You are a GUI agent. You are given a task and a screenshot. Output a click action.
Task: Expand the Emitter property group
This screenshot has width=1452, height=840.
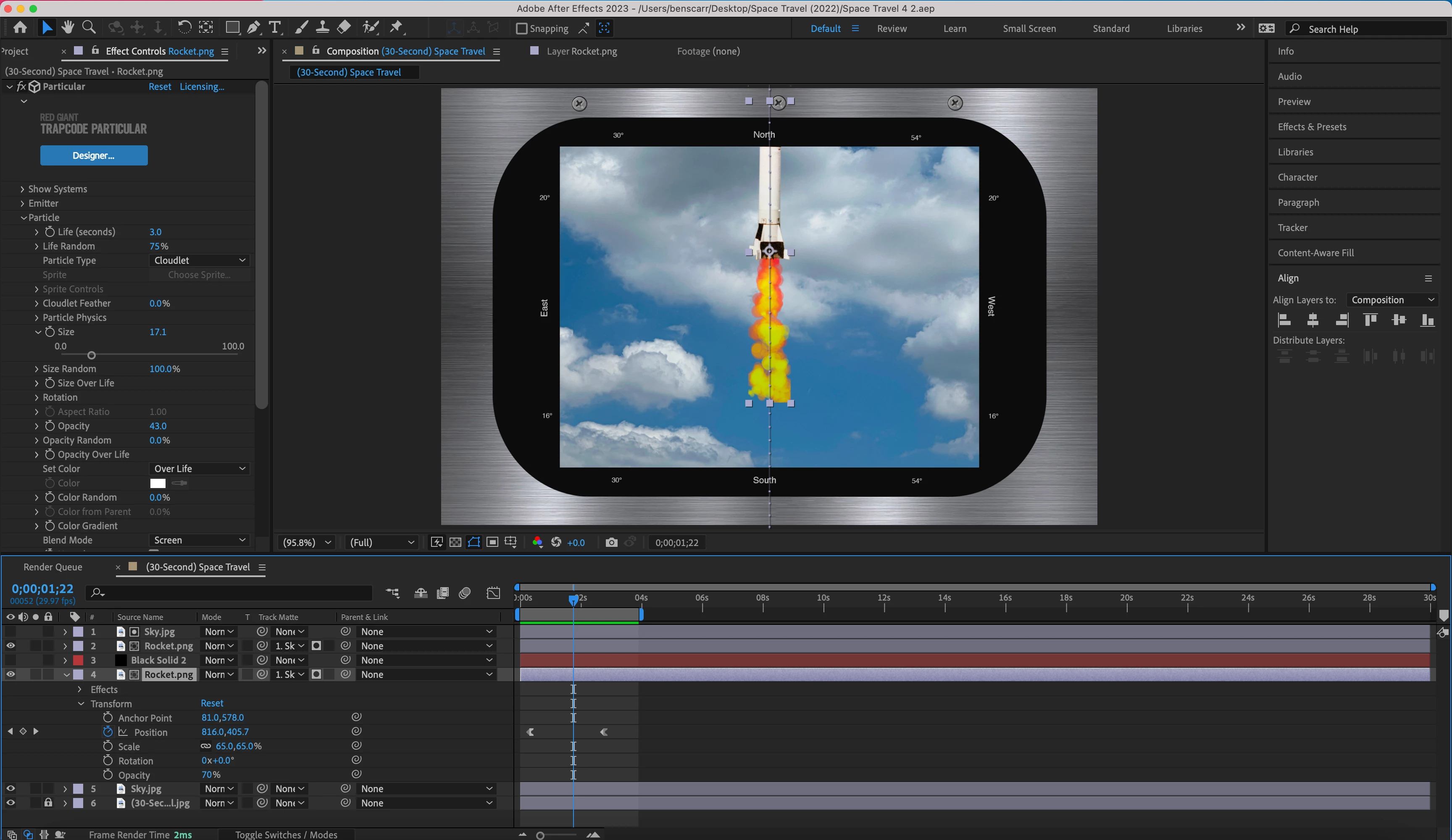22,203
